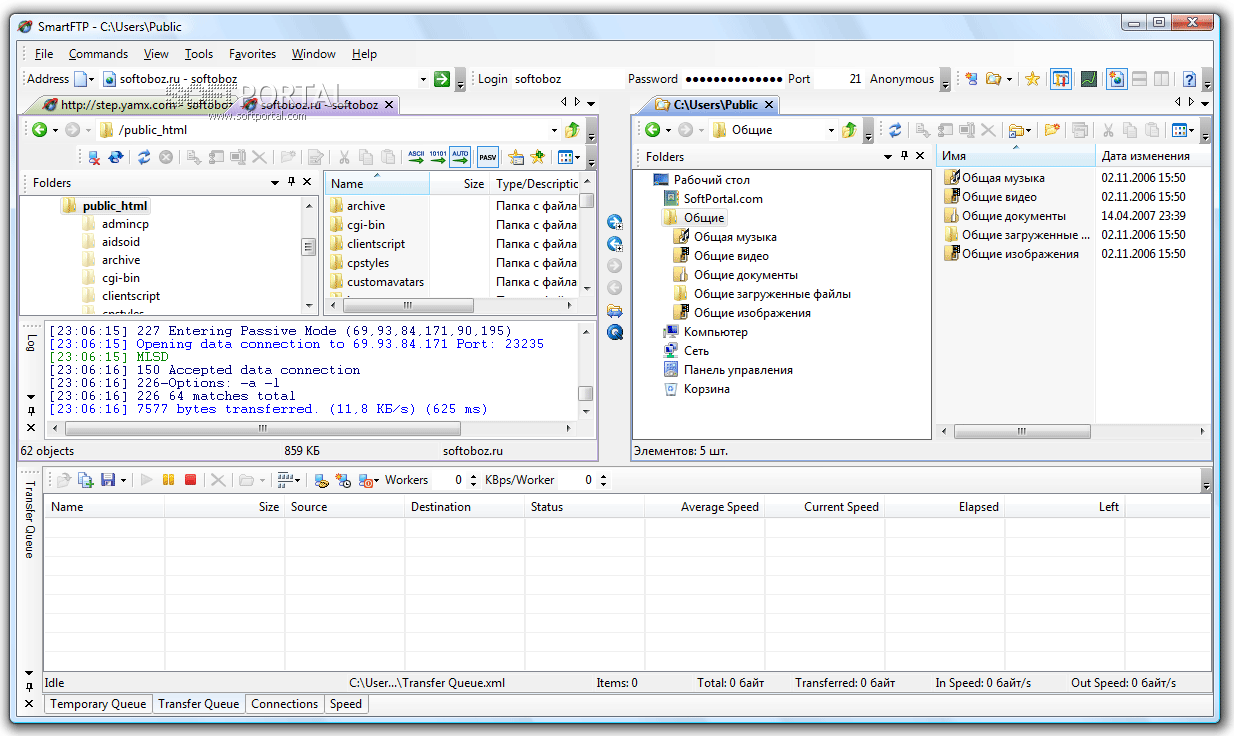Stop the transfer queue with the red button

tap(190, 480)
